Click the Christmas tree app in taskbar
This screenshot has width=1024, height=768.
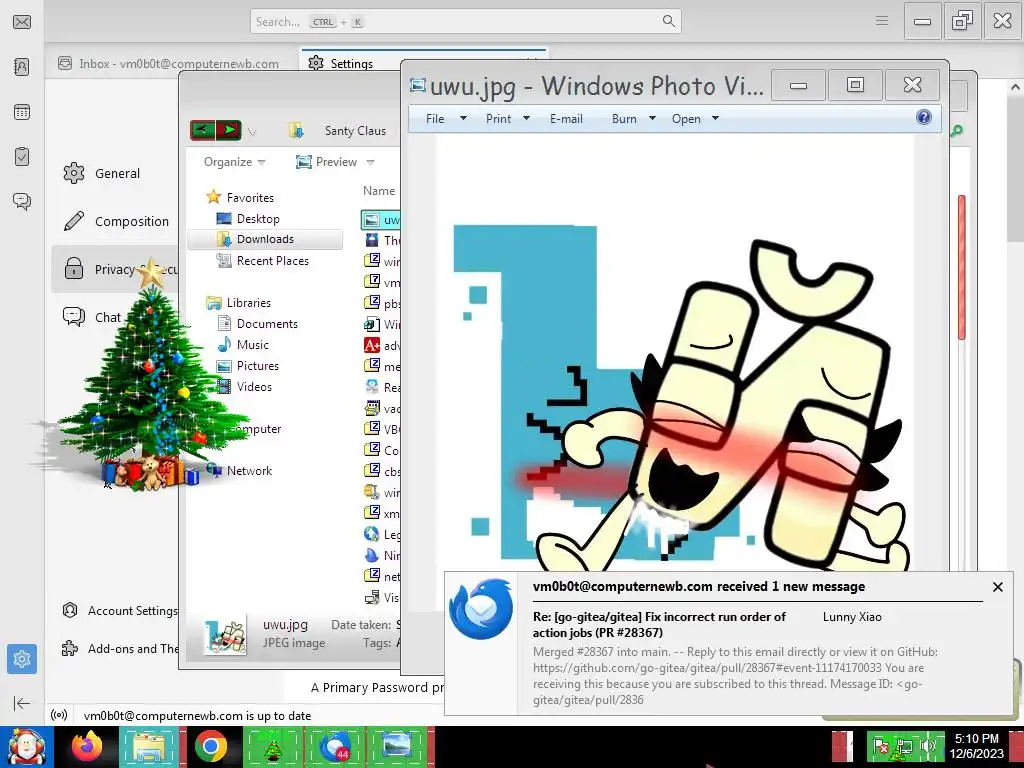(x=273, y=746)
